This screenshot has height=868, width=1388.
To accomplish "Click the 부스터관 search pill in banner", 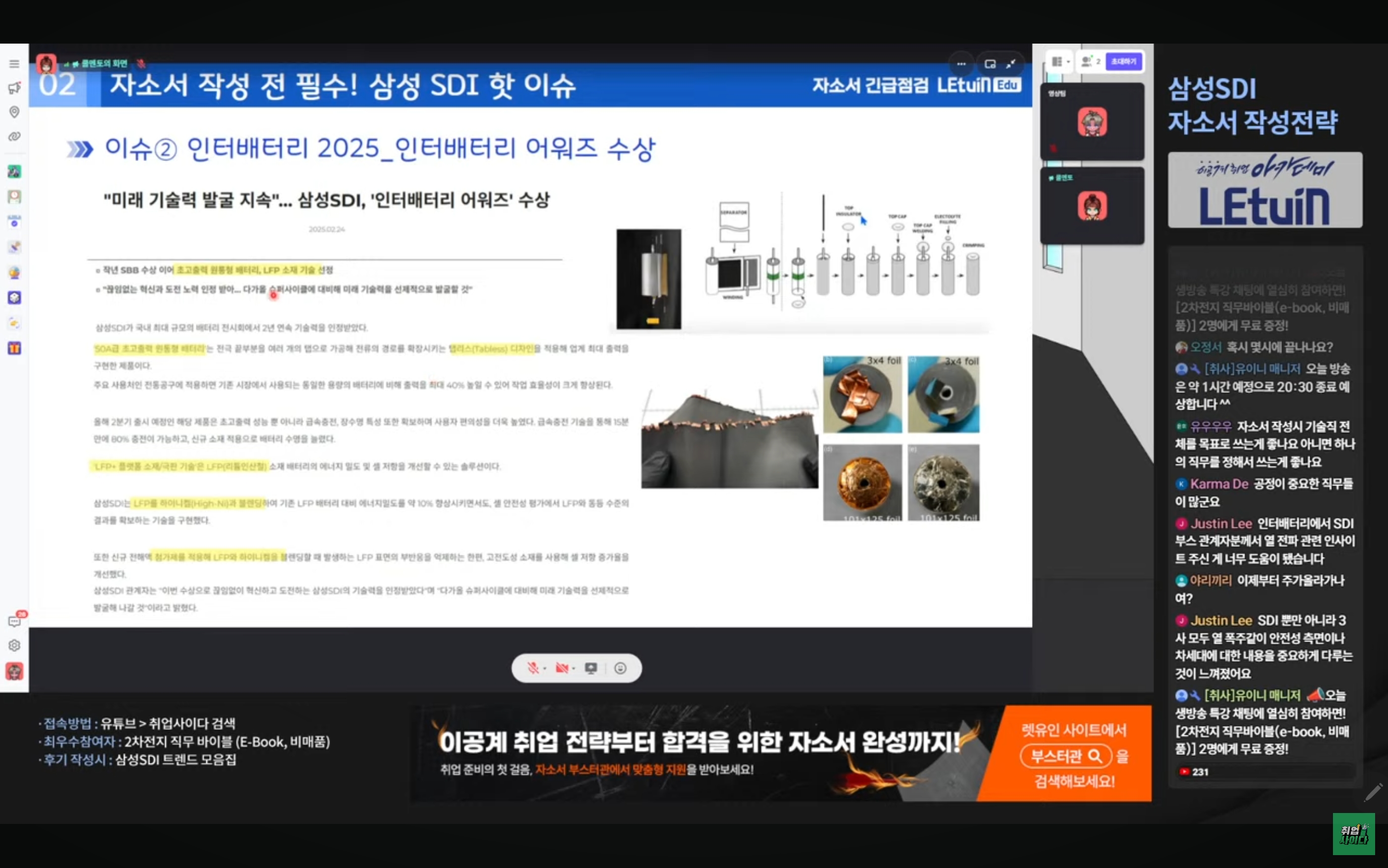I will pos(1066,756).
